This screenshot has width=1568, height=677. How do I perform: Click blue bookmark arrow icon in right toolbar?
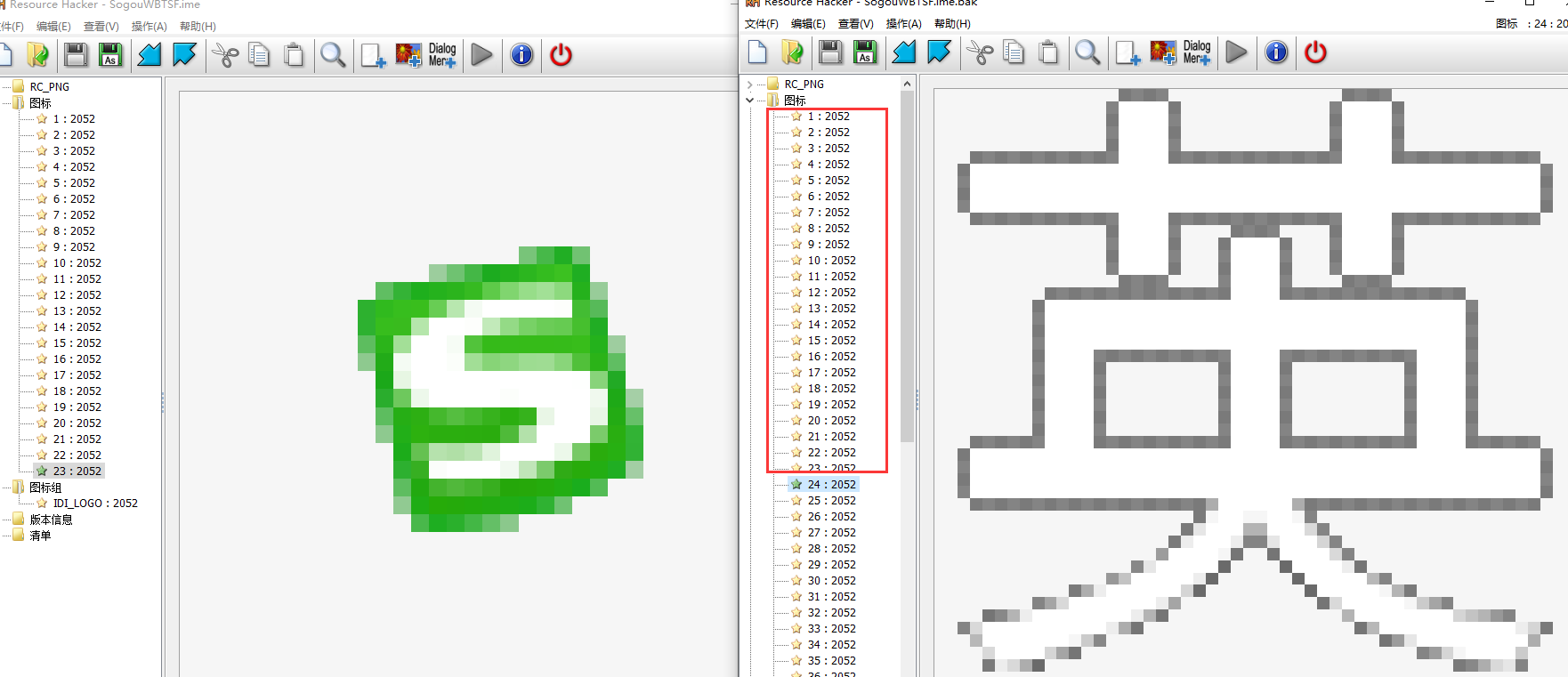point(939,52)
